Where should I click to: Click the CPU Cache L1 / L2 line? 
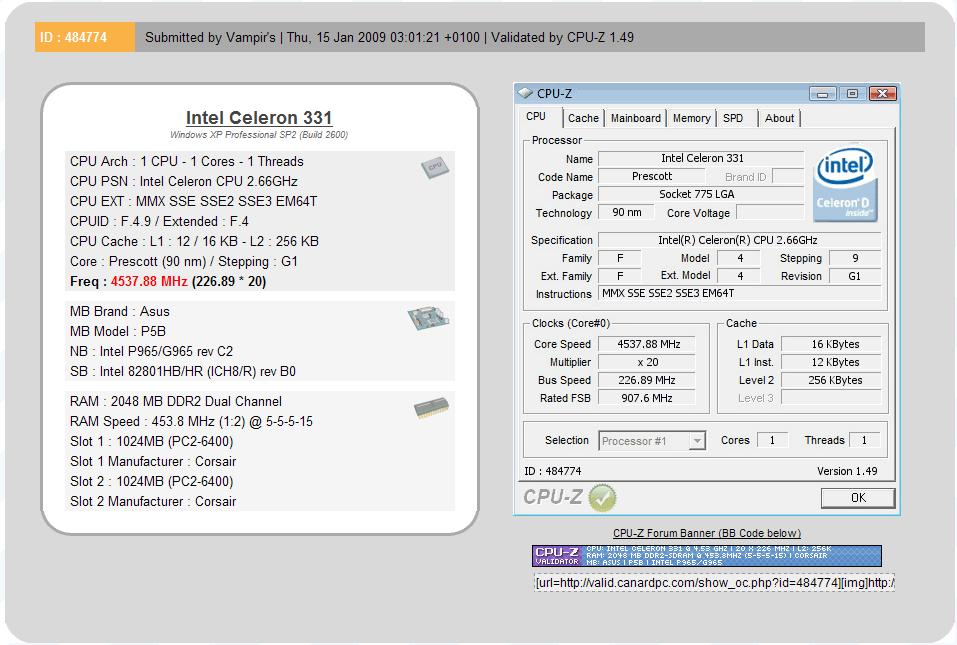[194, 242]
